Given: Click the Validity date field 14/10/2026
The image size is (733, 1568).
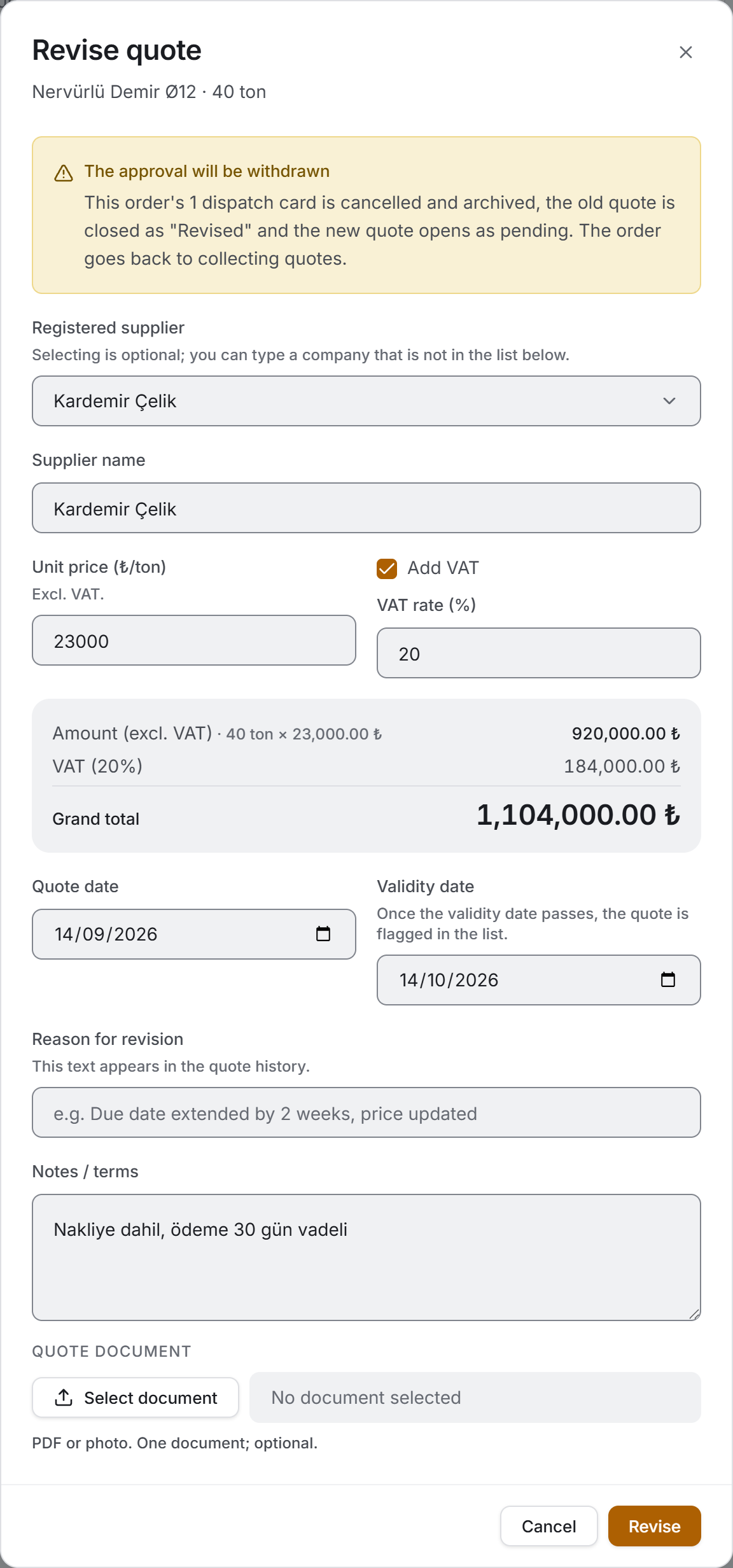Looking at the screenshot, I should coord(539,980).
